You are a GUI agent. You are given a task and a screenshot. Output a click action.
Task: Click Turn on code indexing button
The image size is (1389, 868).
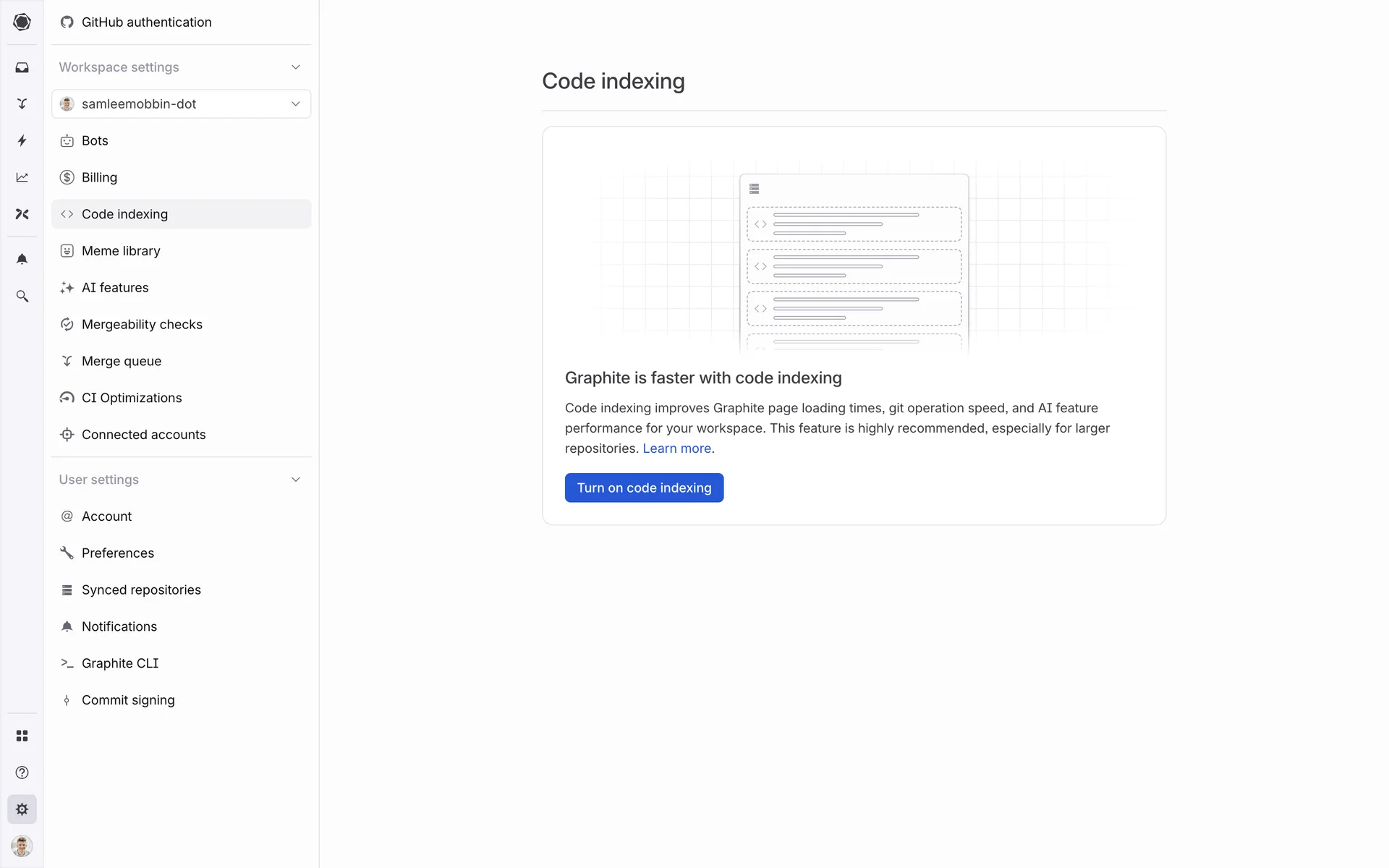[x=644, y=488]
